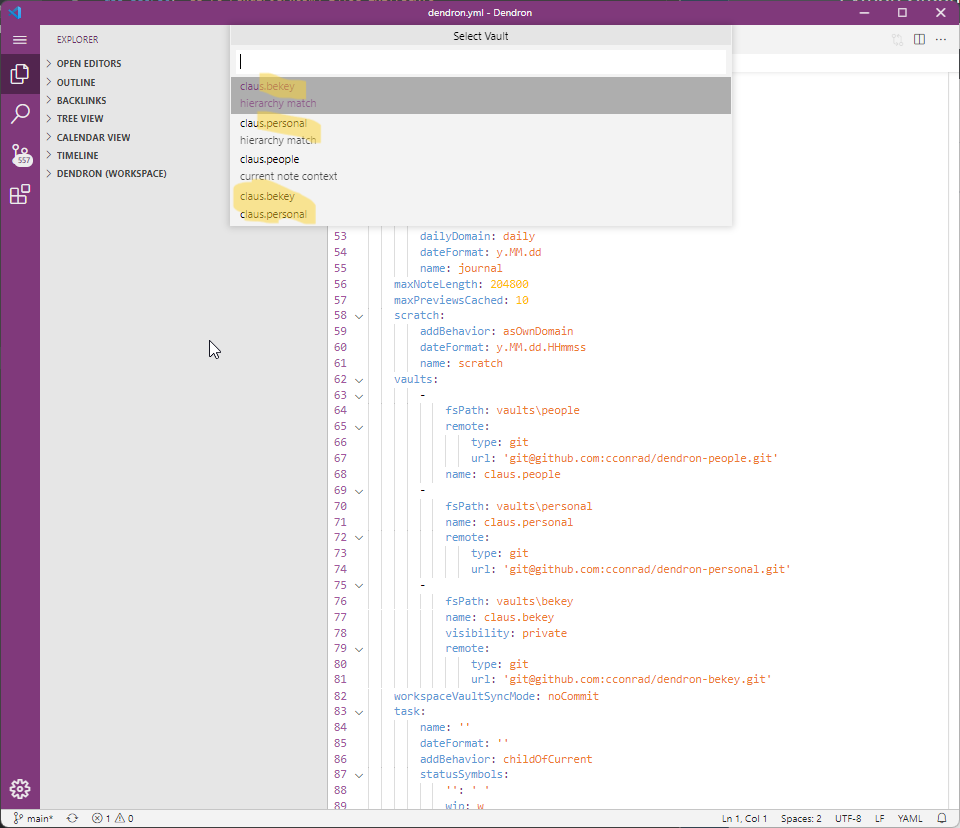The height and width of the screenshot is (828, 960).
Task: Click the editor more actions ellipsis icon
Action: pos(939,40)
